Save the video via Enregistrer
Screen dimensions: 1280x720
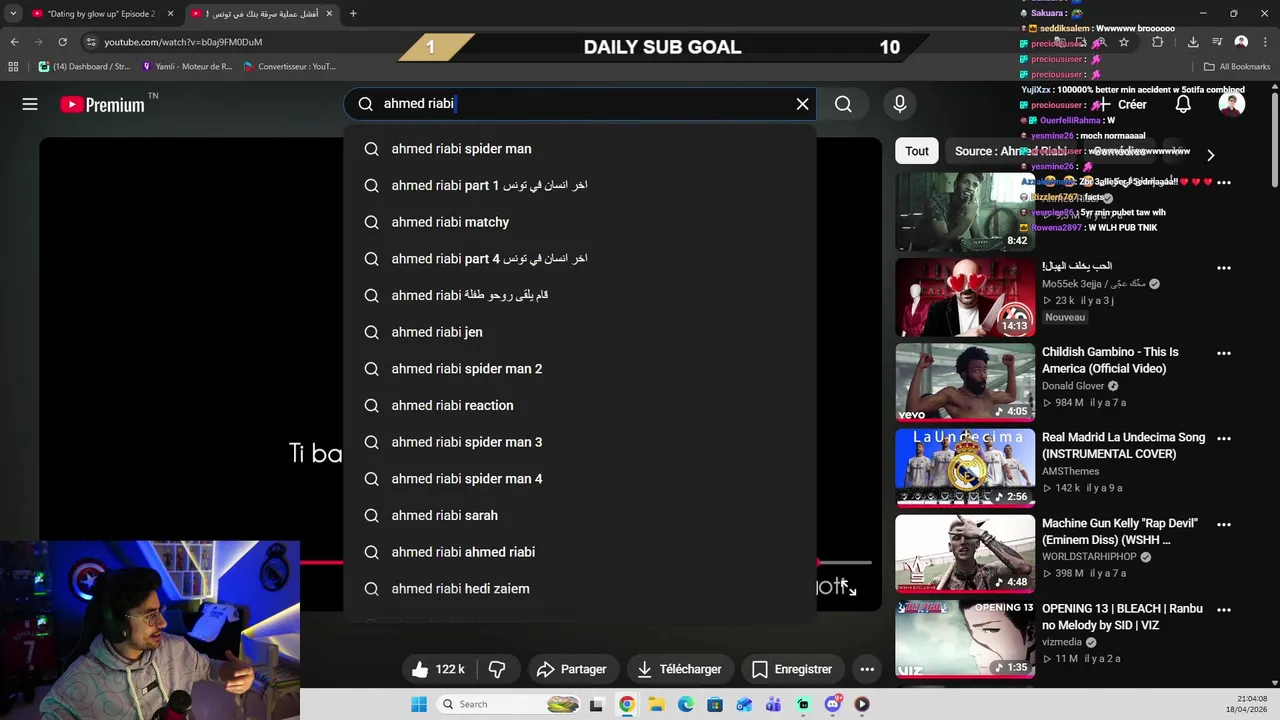coord(792,669)
